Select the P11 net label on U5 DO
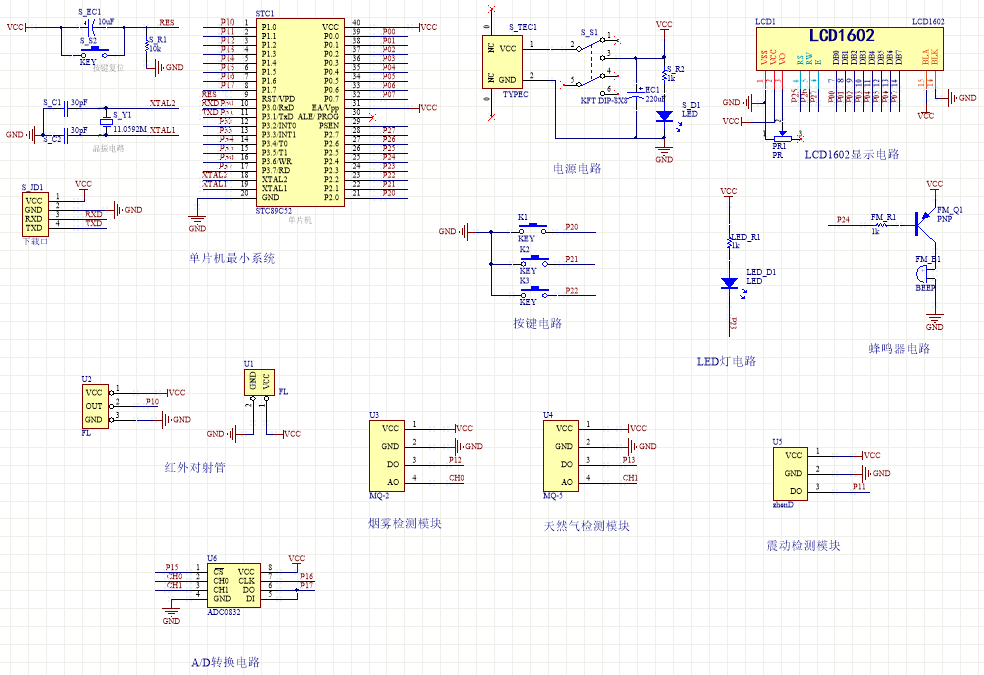The image size is (984, 675). [x=859, y=487]
